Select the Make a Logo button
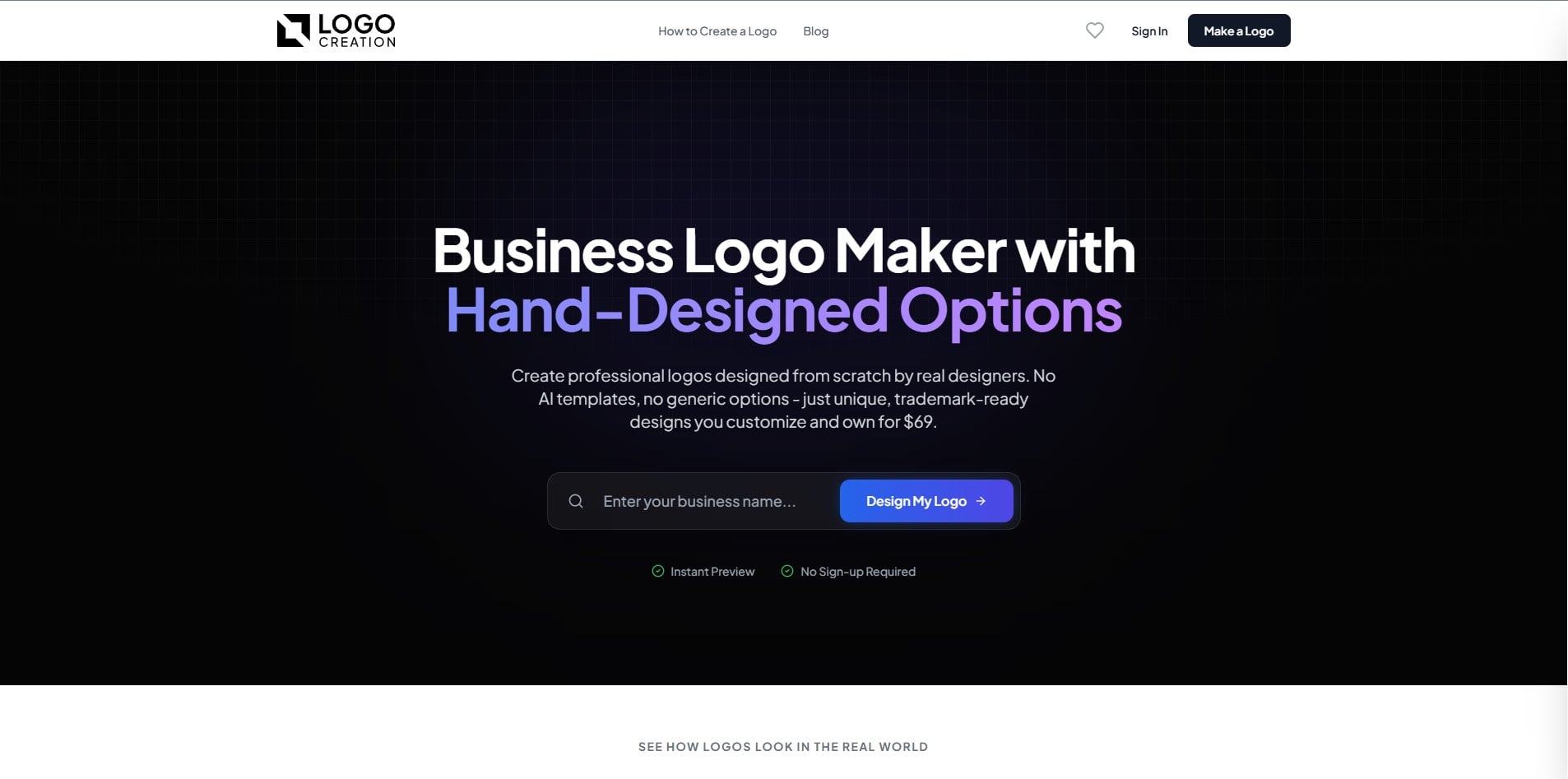 click(1239, 30)
